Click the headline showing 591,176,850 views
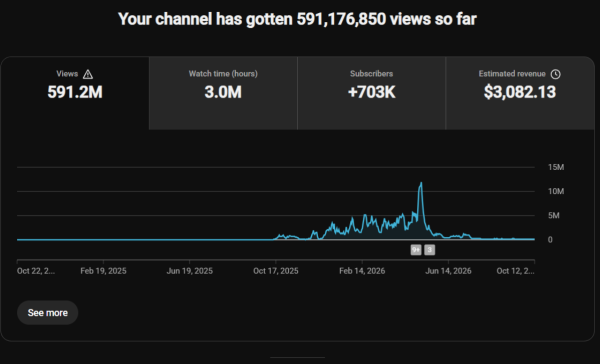 [297, 19]
